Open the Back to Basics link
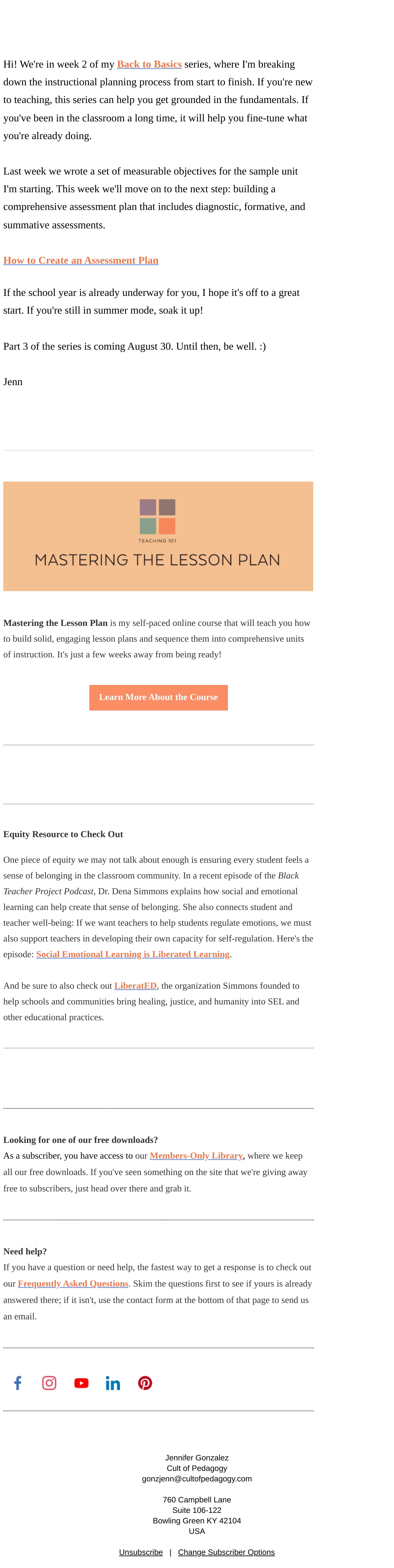The height and width of the screenshot is (1568, 394). pos(149,64)
